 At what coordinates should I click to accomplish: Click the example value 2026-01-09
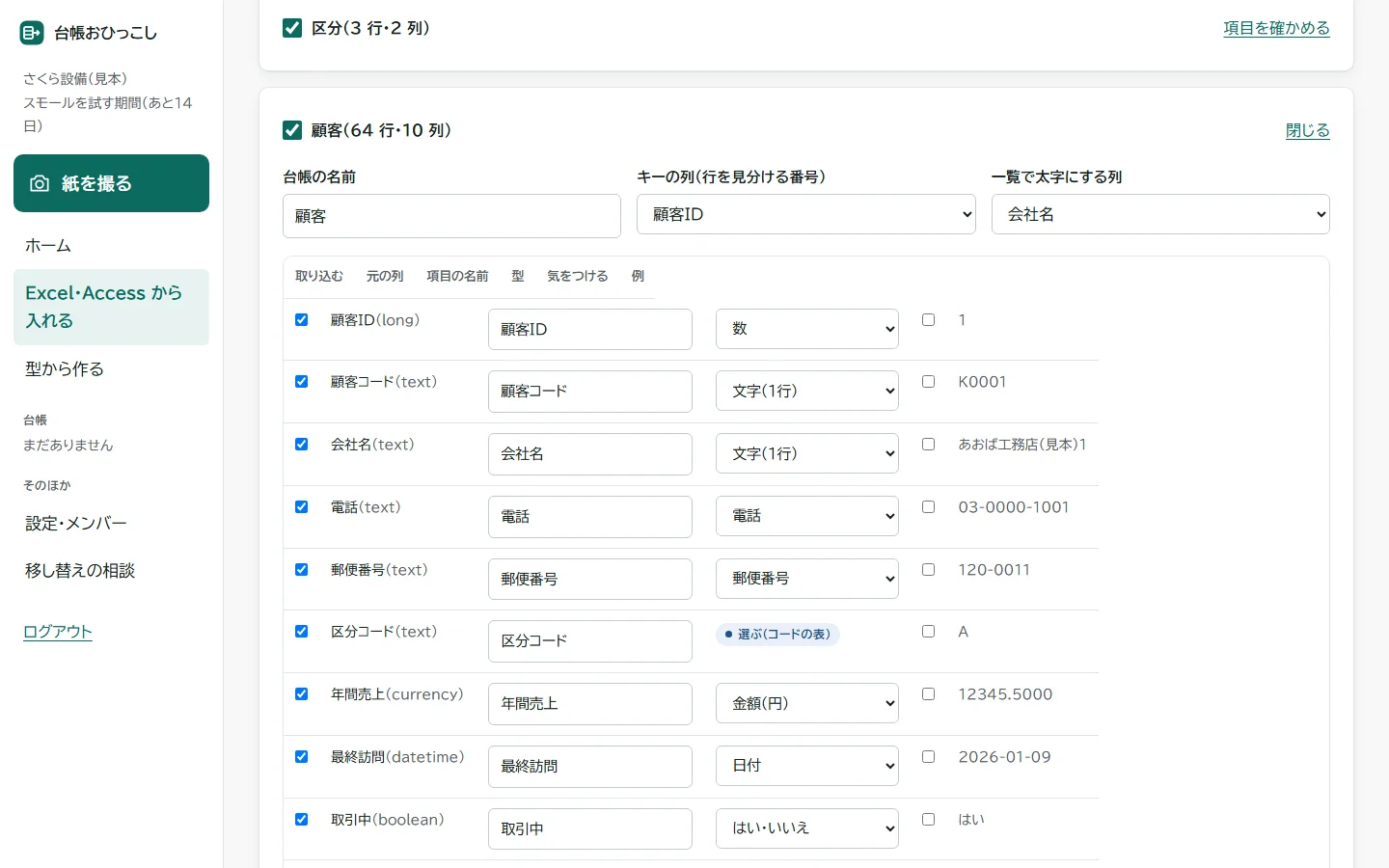point(1004,757)
